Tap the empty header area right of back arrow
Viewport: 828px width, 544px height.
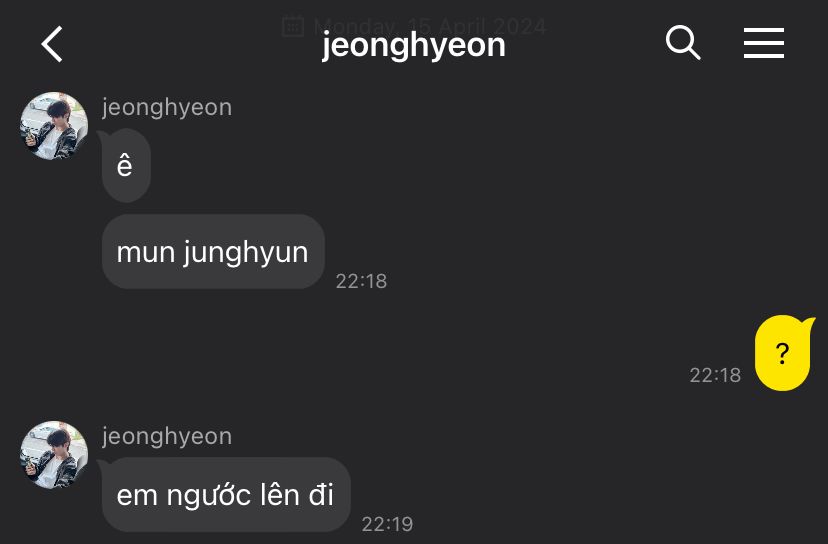185,45
